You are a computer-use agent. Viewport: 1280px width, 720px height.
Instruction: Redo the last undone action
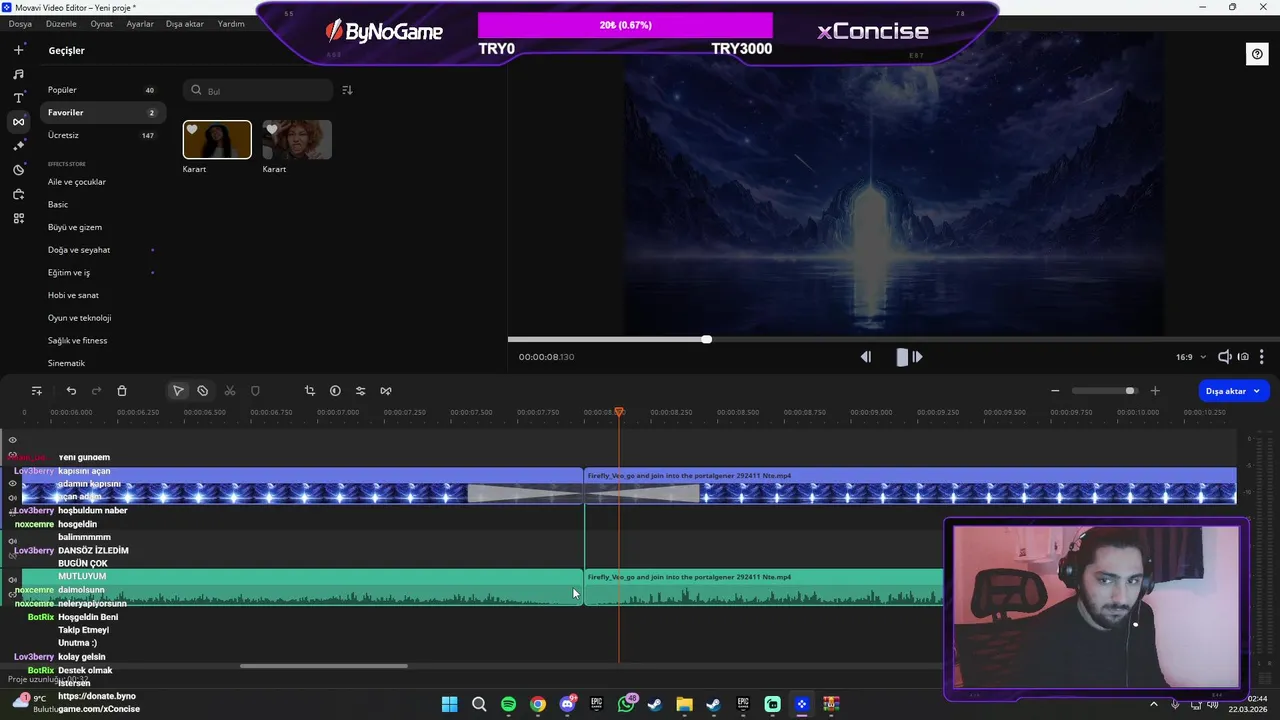click(97, 391)
